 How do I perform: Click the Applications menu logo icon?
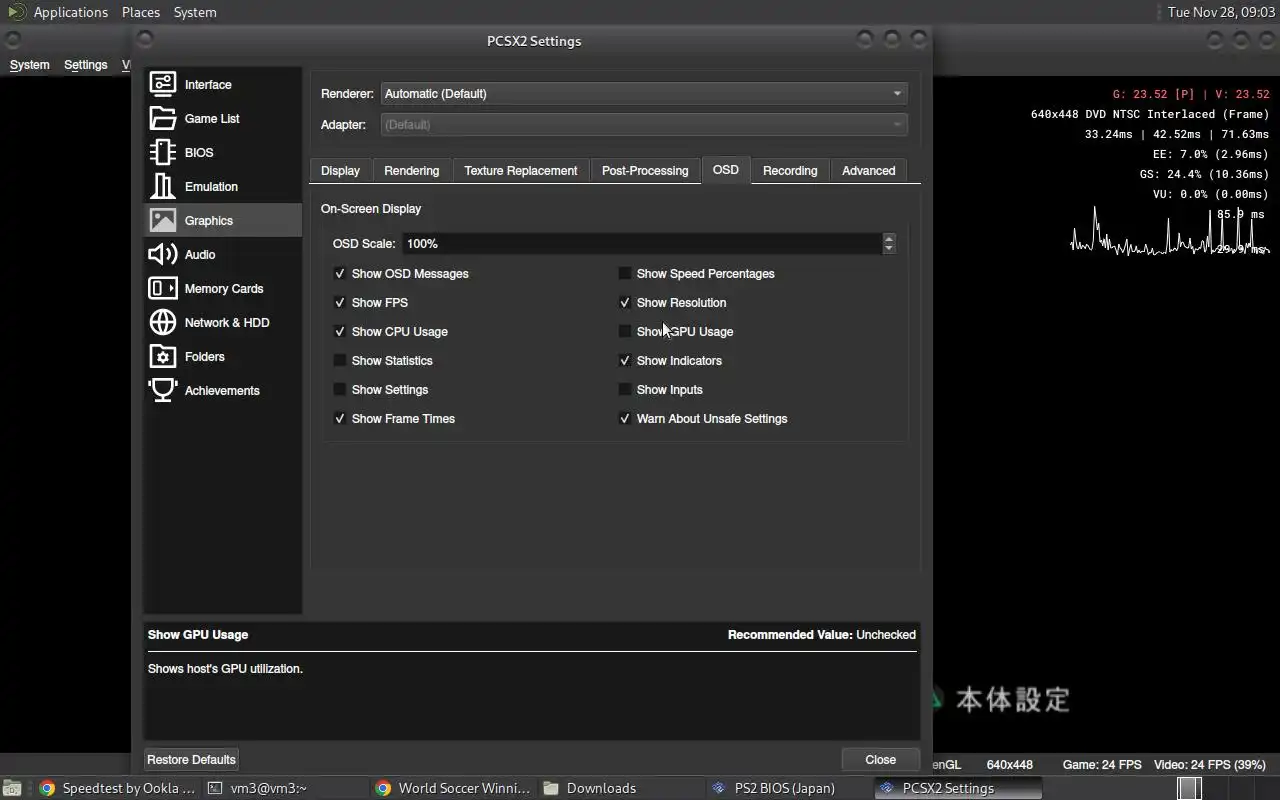[x=17, y=12]
